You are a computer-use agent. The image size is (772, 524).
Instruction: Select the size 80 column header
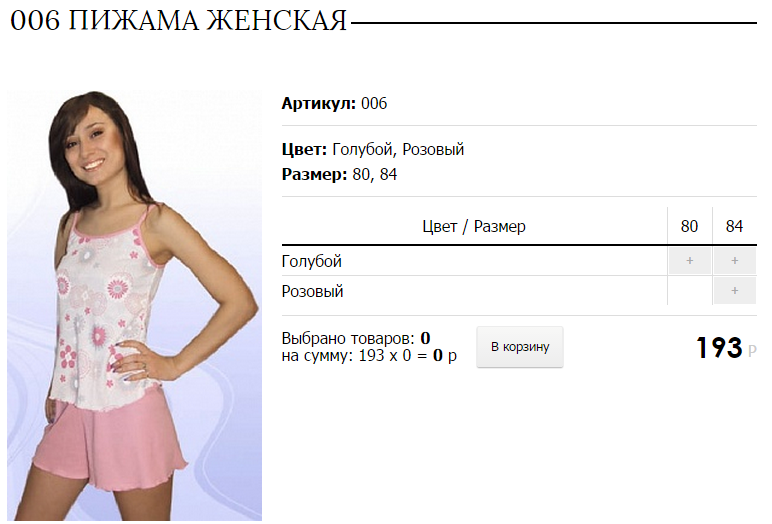pyautogui.click(x=689, y=226)
